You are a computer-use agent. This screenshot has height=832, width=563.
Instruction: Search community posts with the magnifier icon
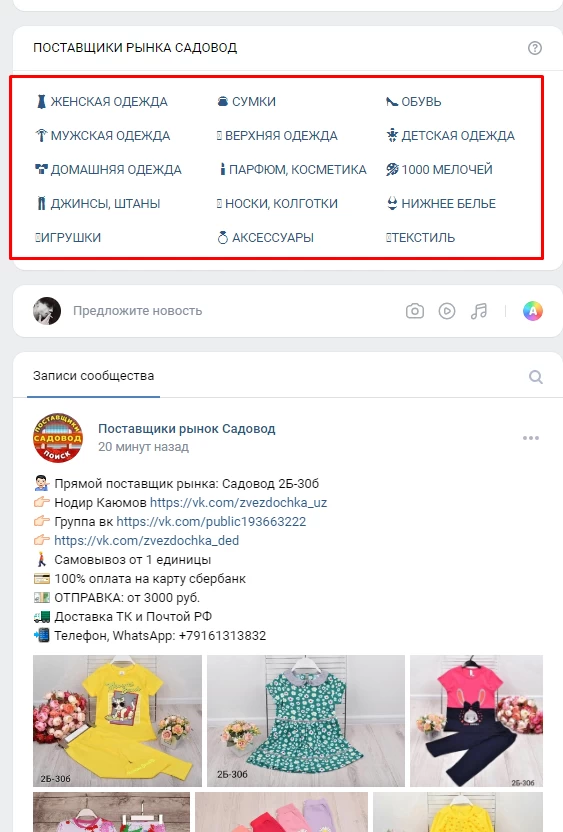pos(536,377)
